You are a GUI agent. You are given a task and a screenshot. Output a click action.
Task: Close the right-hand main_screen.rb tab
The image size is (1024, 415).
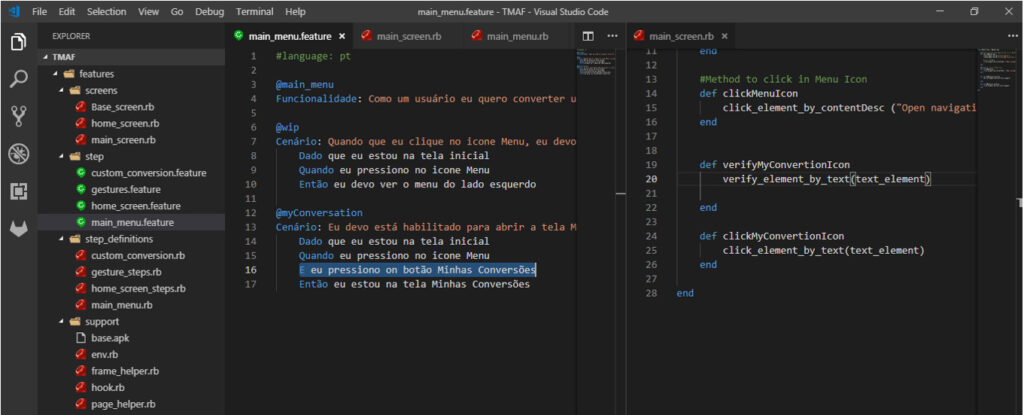(x=724, y=36)
